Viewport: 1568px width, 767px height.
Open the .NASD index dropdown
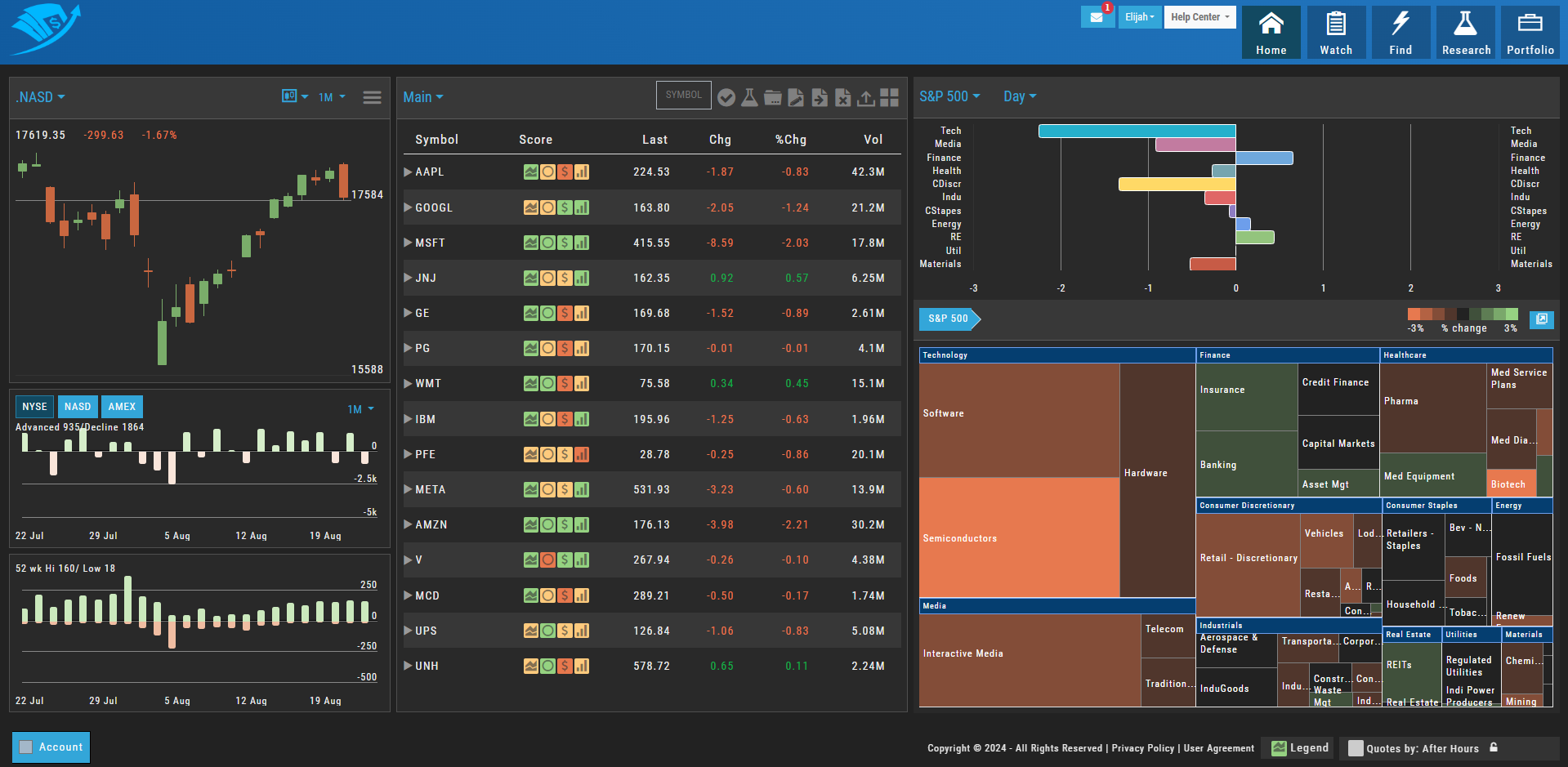pos(40,97)
